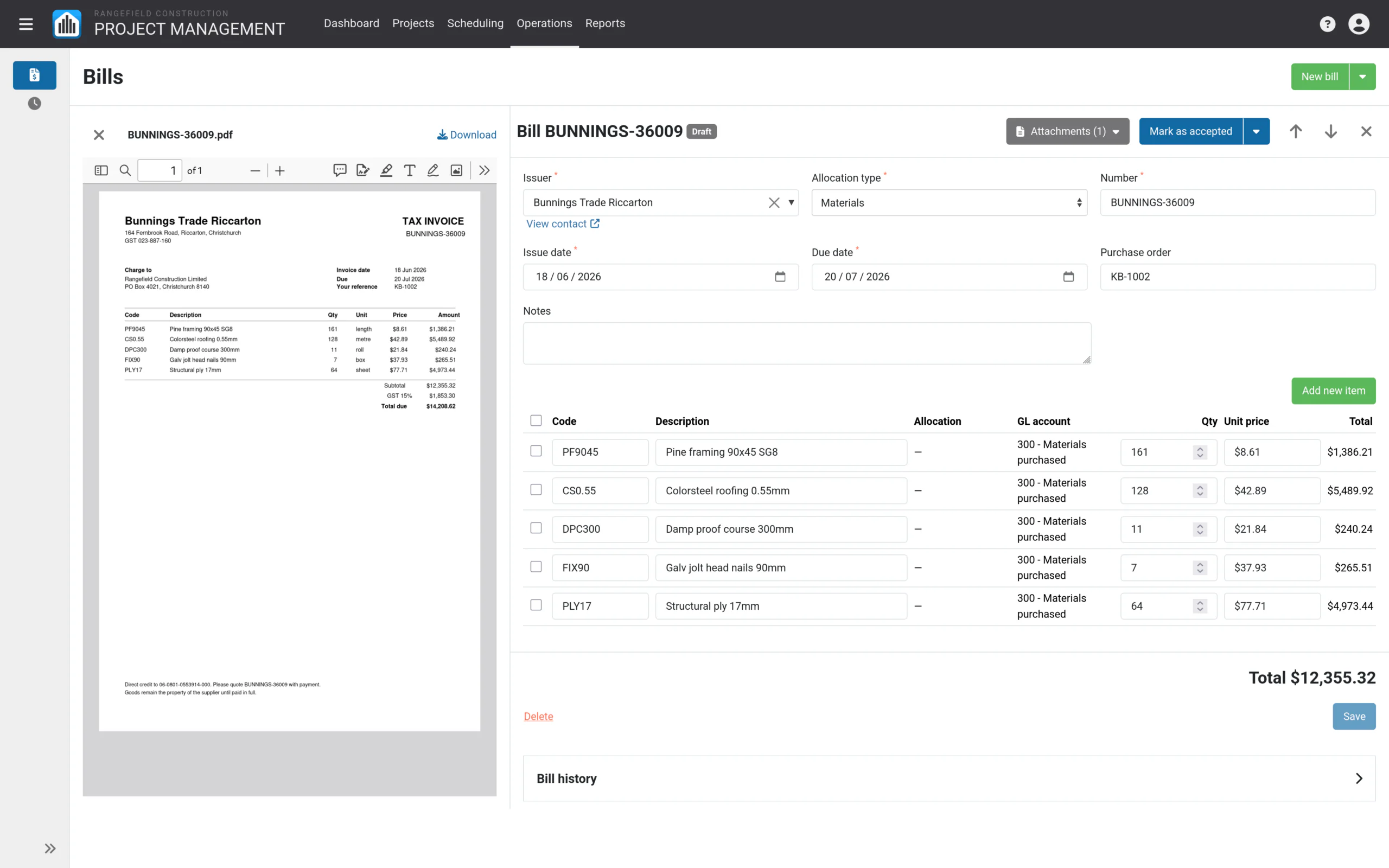
Task: Click into the Notes text area
Action: point(807,343)
